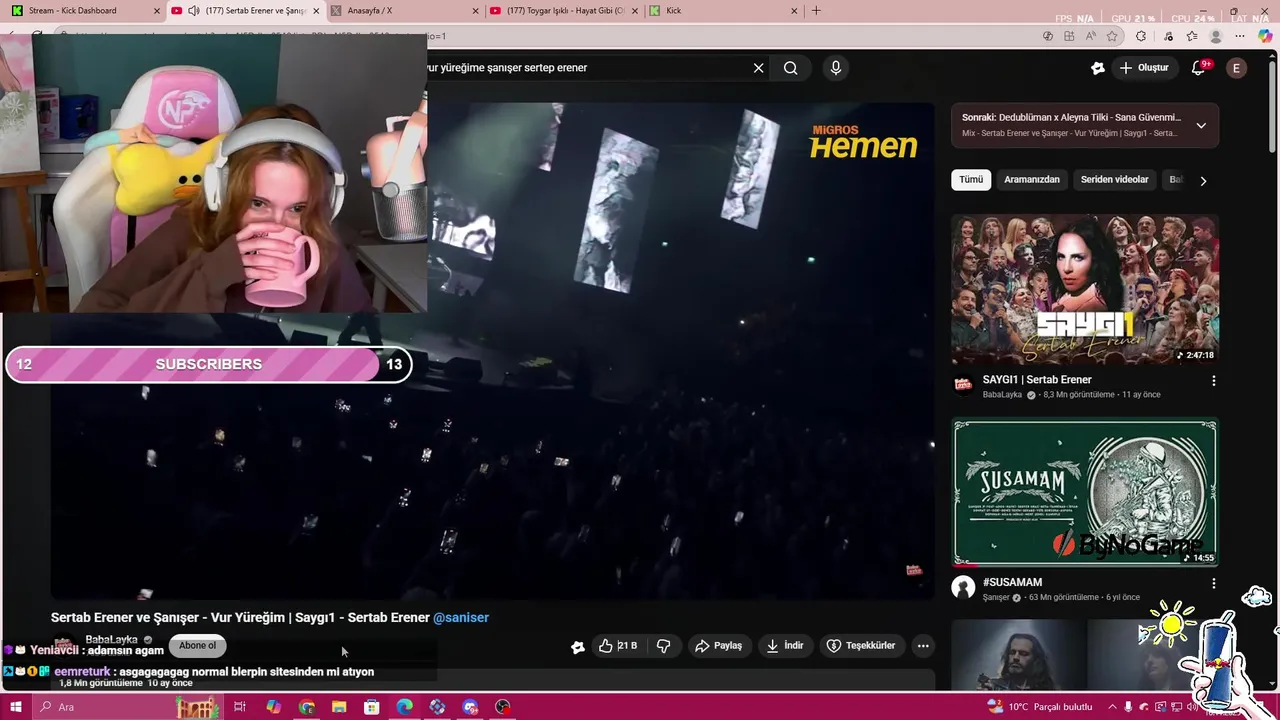The height and width of the screenshot is (720, 1280).
Task: Click the Oluştur create button
Action: pos(1144,68)
